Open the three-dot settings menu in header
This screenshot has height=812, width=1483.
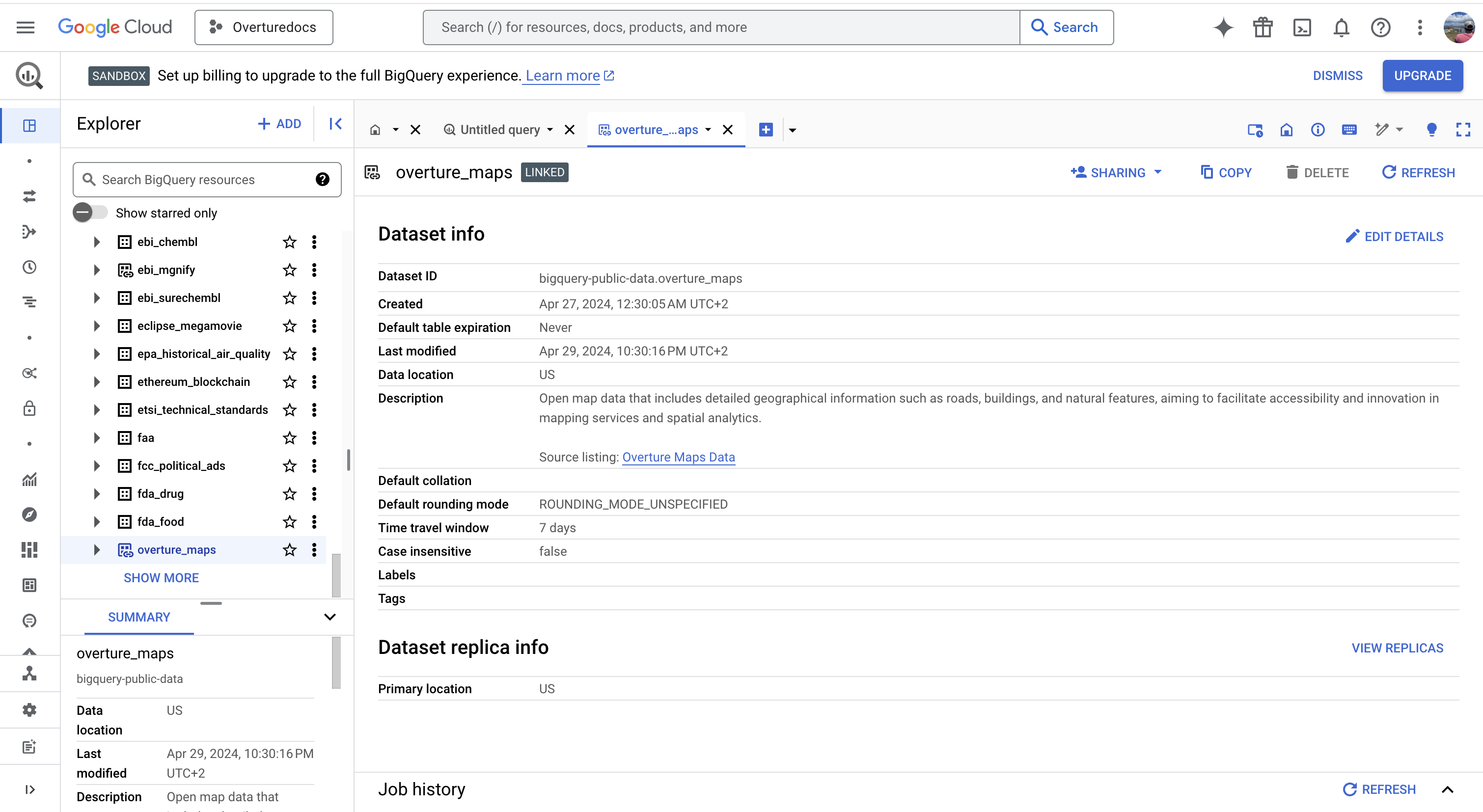(x=1420, y=27)
